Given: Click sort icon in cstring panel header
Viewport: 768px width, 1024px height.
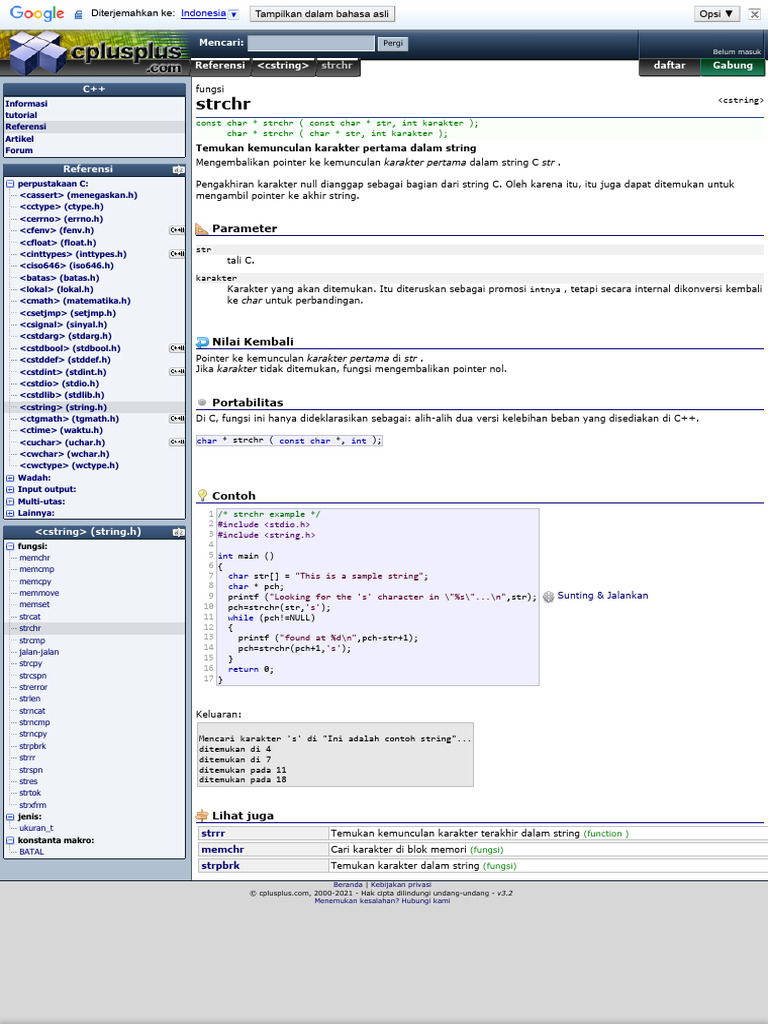Looking at the screenshot, I should (178, 532).
